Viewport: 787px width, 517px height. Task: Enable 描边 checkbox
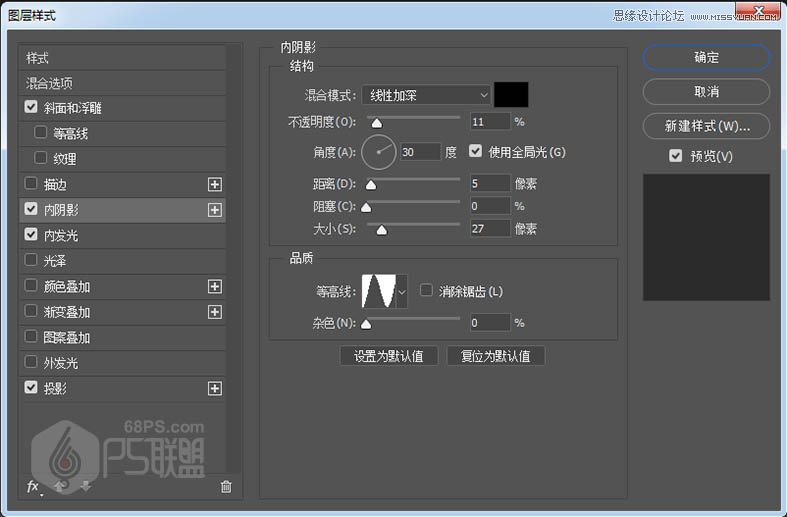click(31, 184)
